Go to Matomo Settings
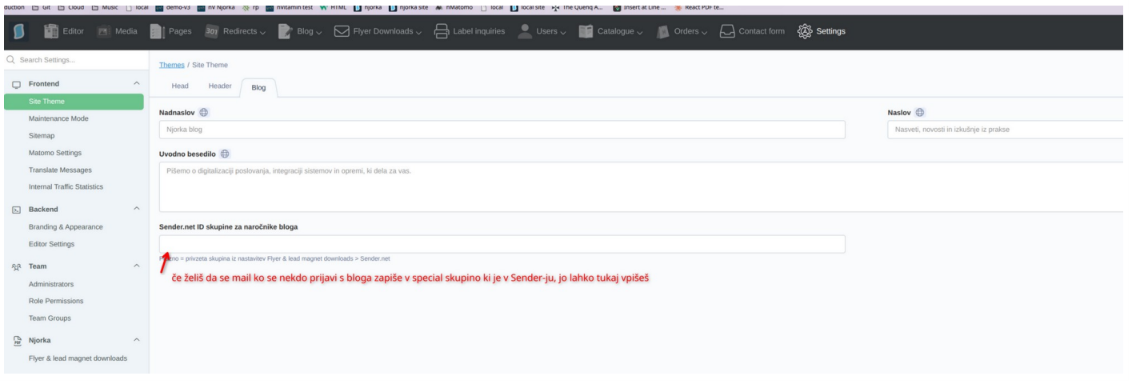The image size is (1129, 381). [55, 153]
